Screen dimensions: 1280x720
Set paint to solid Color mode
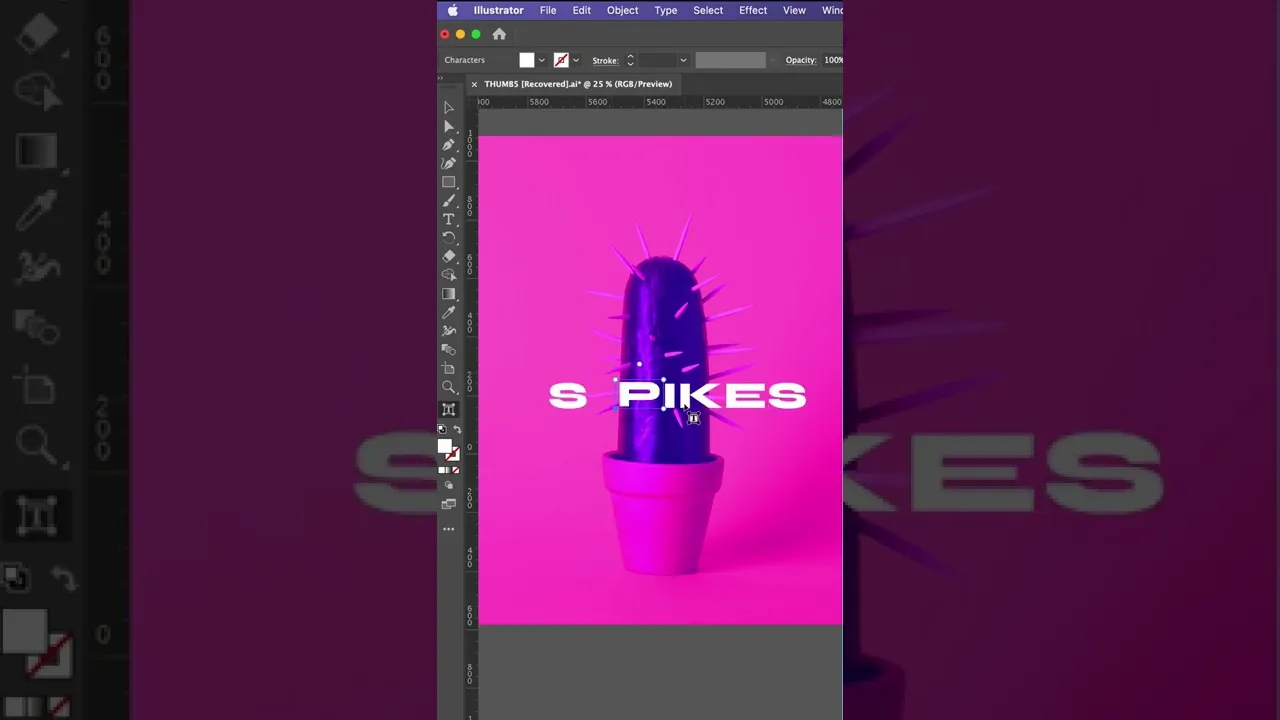[442, 470]
